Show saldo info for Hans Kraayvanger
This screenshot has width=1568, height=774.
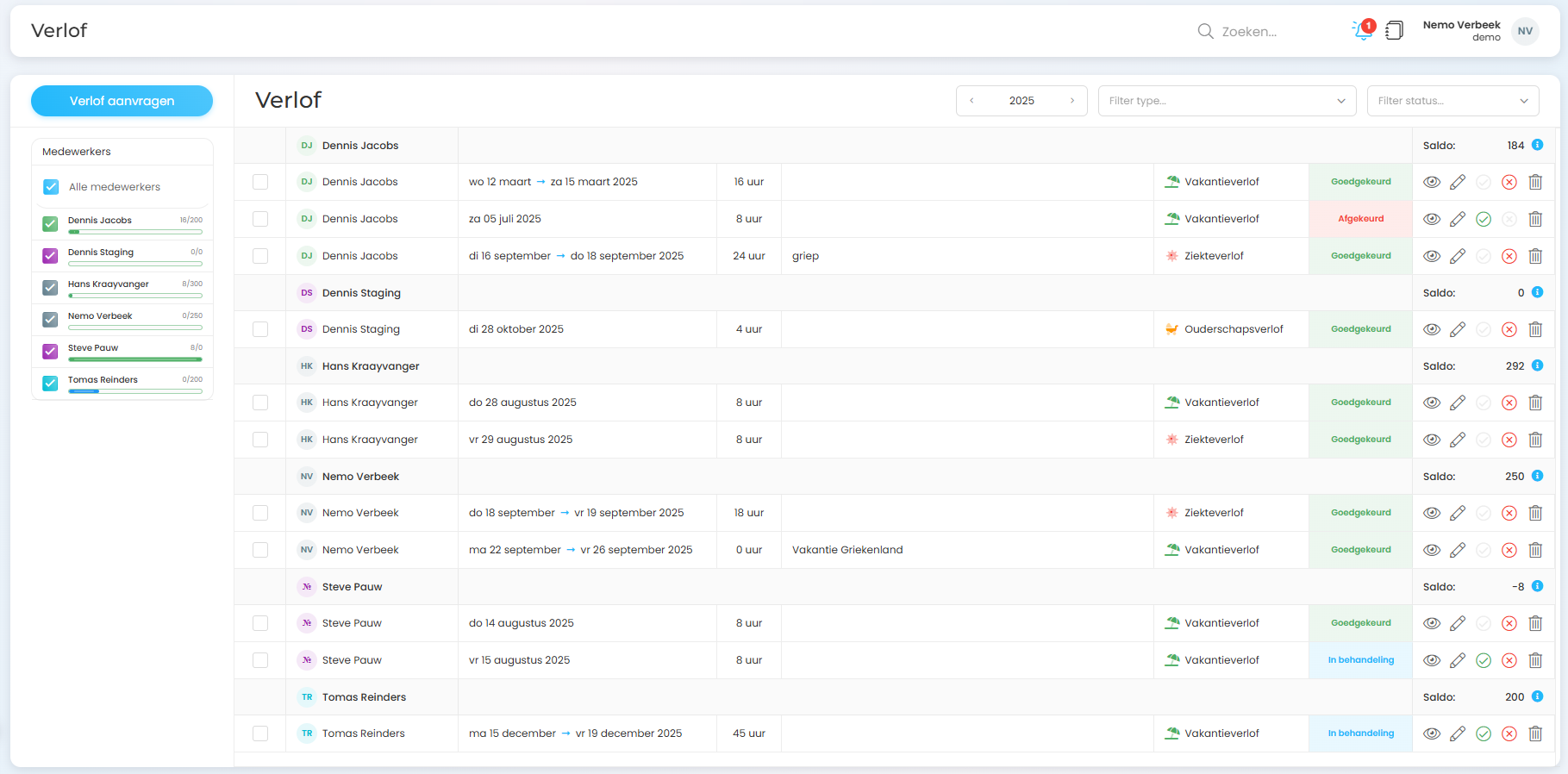1537,365
